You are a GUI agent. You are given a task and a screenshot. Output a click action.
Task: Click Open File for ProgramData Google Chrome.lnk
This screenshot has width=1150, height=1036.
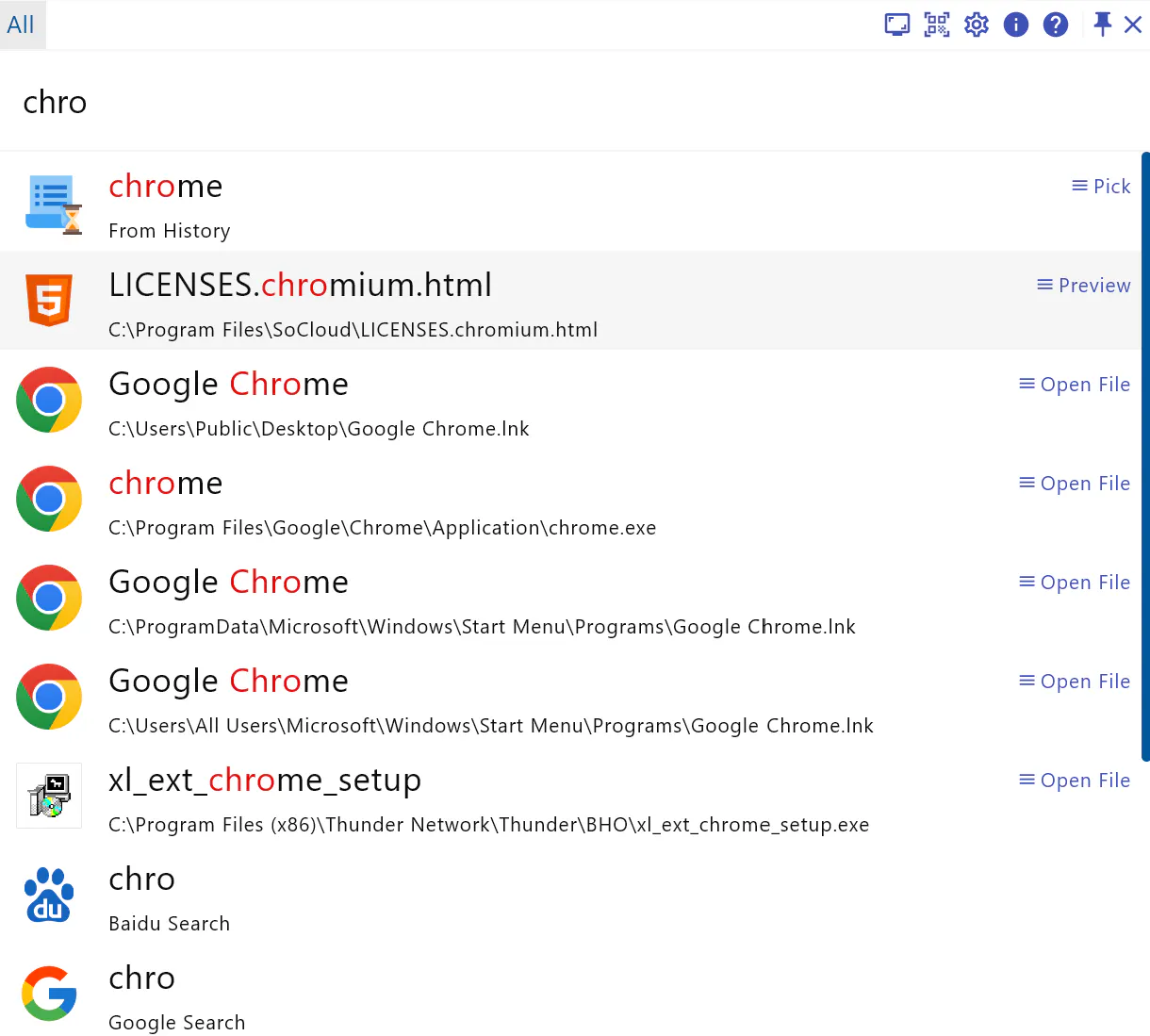1075,583
